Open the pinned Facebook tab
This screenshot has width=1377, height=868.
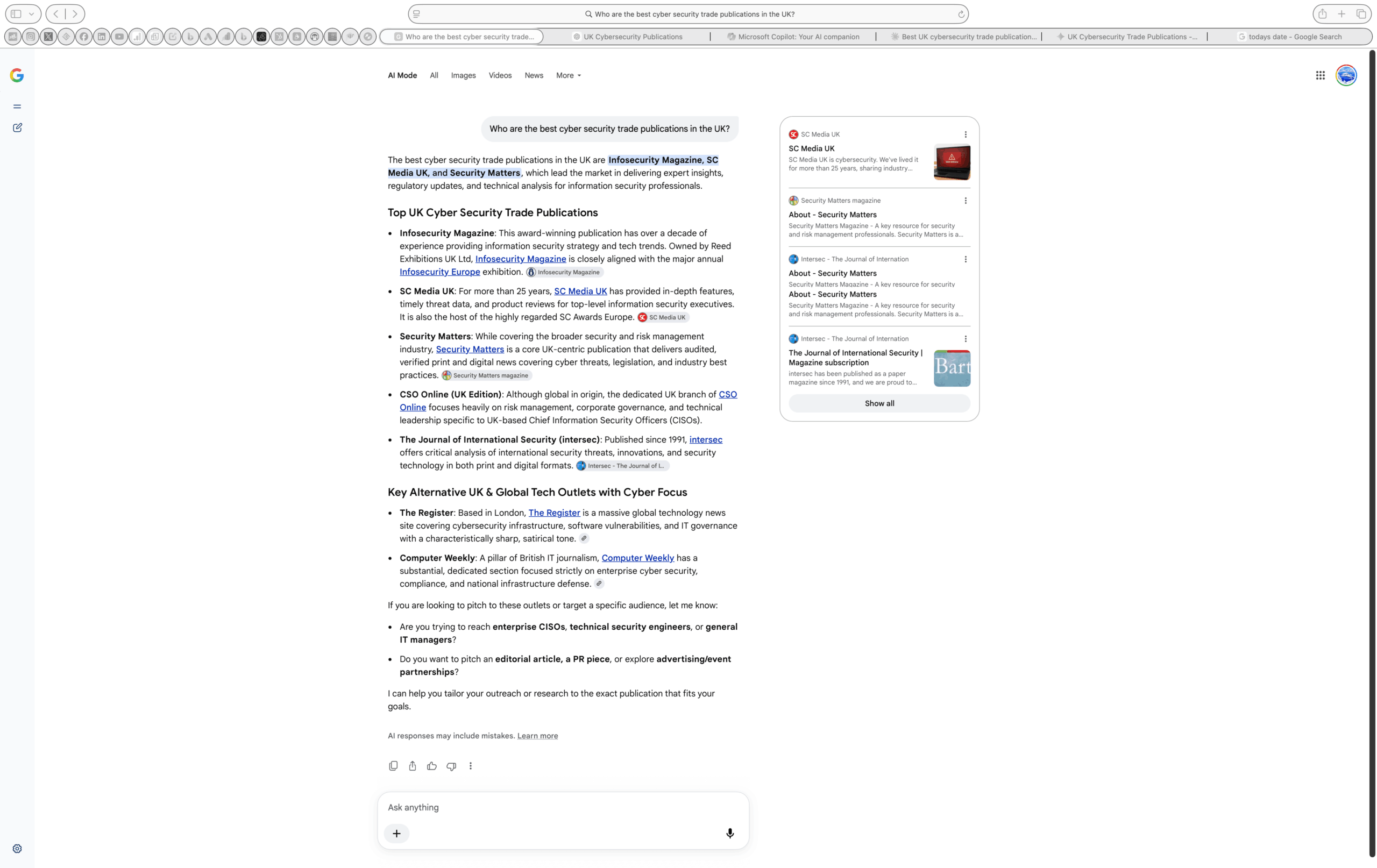(84, 37)
